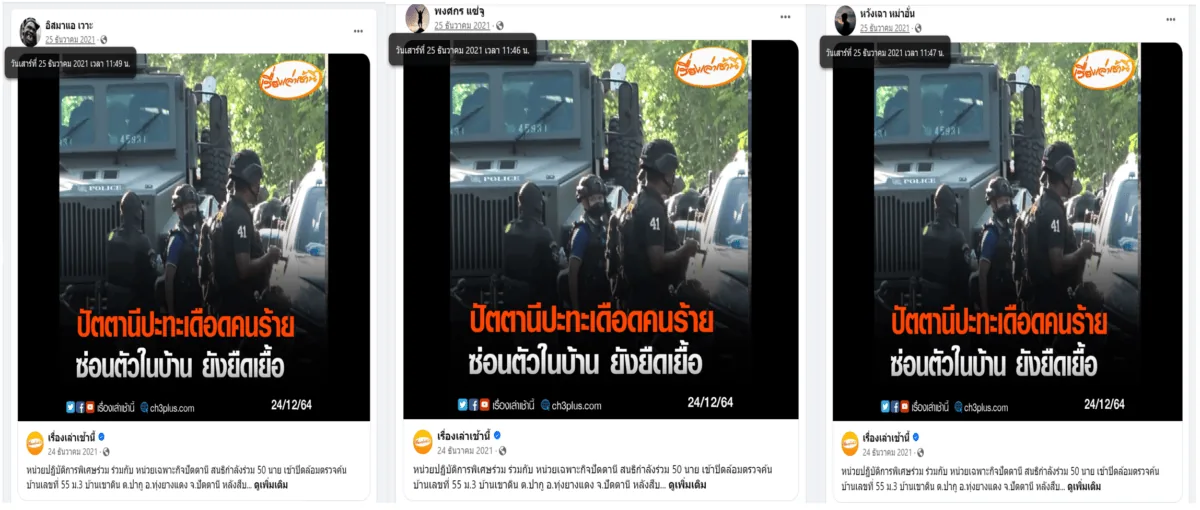Open the three-dot menu on พงศกร's post

pos(785,17)
